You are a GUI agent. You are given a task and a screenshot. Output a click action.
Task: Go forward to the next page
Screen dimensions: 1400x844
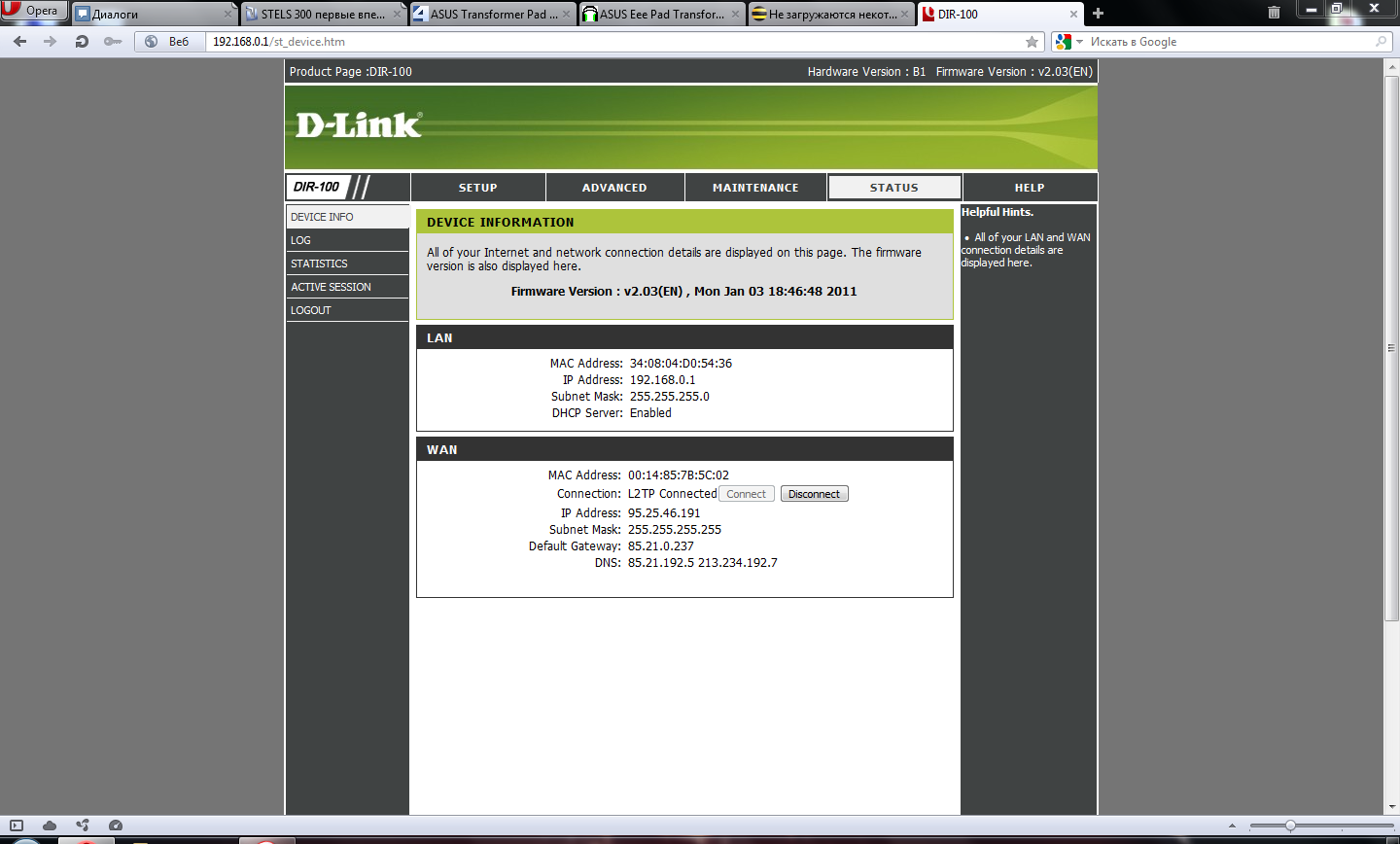[51, 42]
